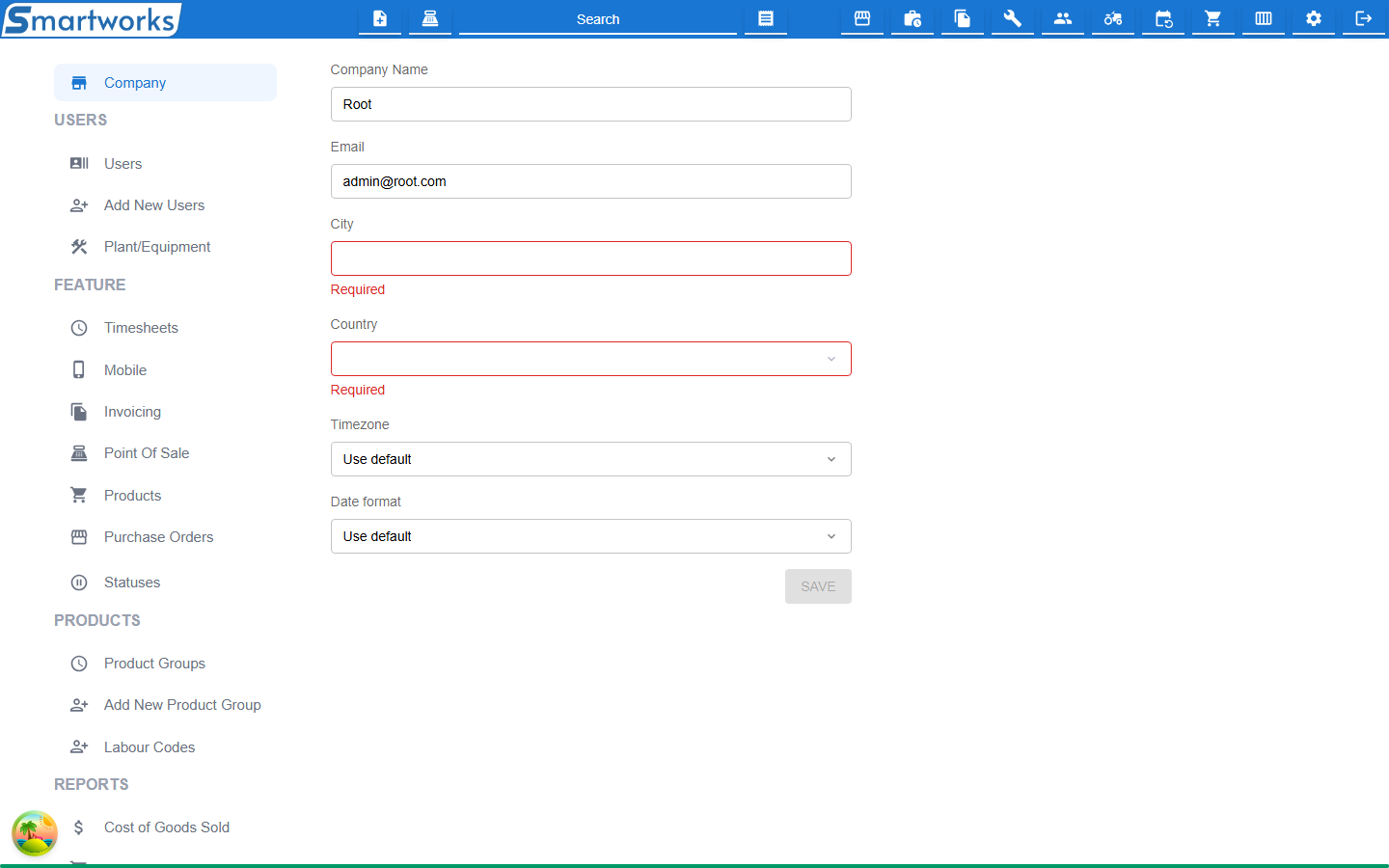The width and height of the screenshot is (1389, 868).
Task: Open the barcode columns icon in top bar
Action: pyautogui.click(x=1264, y=18)
